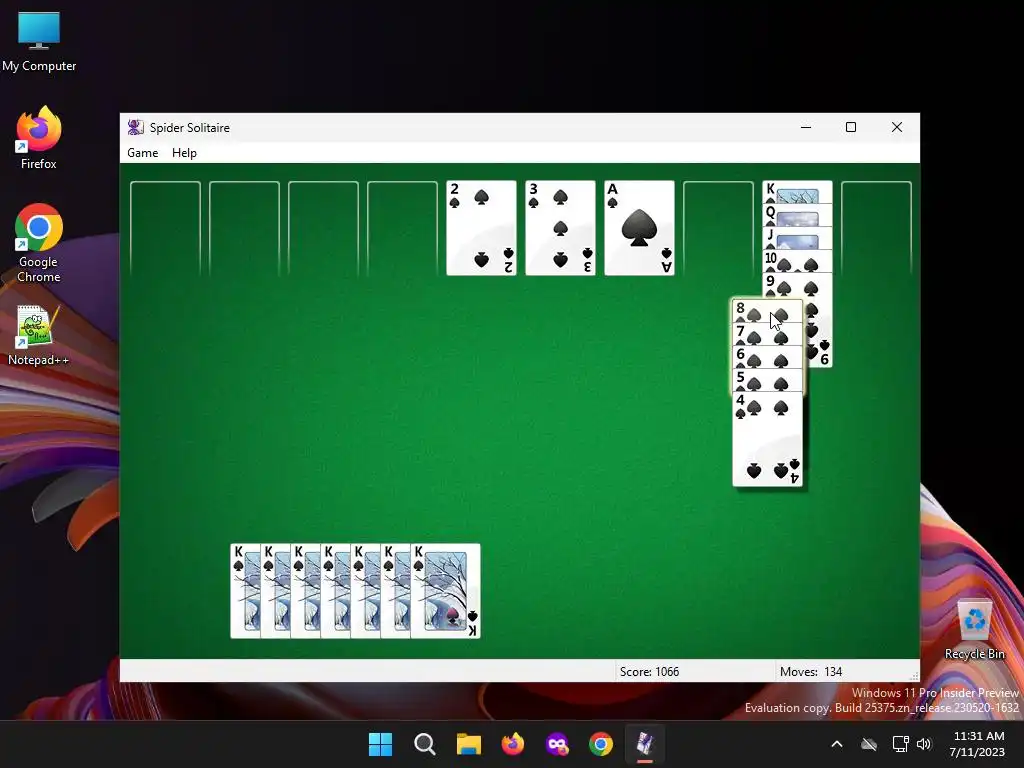Click the 9 of spades card
The width and height of the screenshot is (1024, 768).
pyautogui.click(x=797, y=285)
